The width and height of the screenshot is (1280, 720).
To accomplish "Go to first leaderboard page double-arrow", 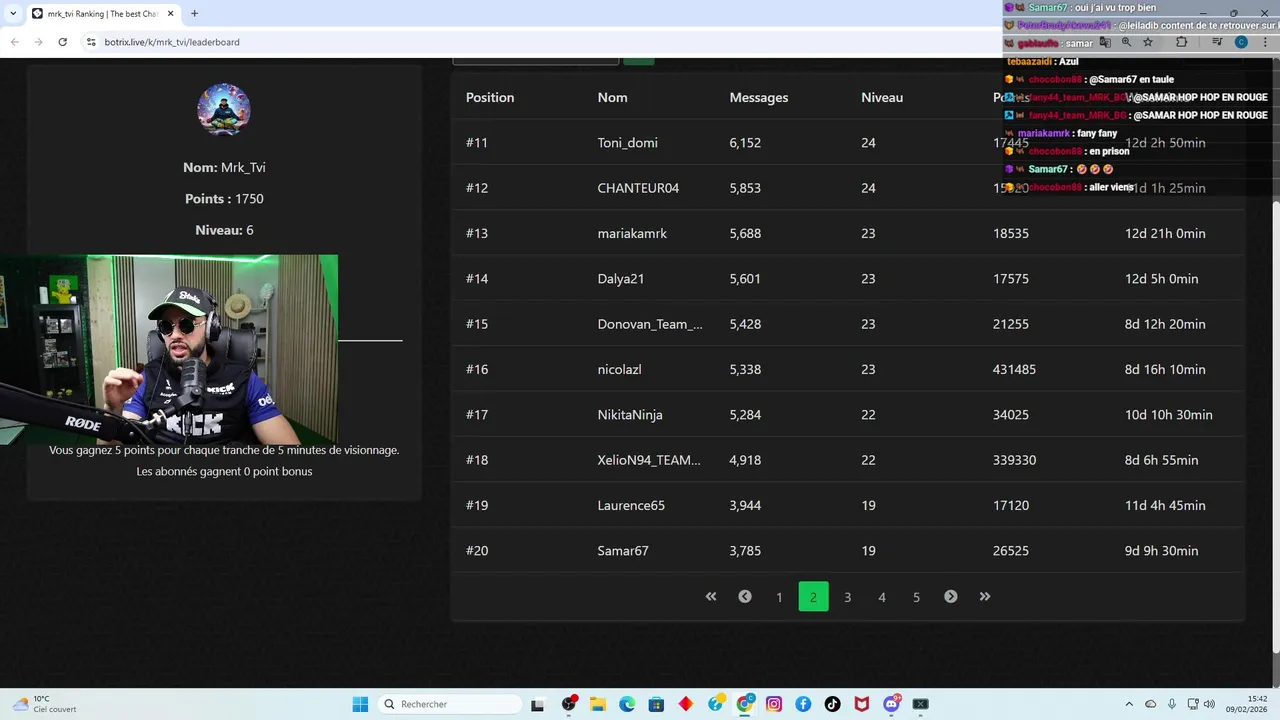I will [711, 597].
